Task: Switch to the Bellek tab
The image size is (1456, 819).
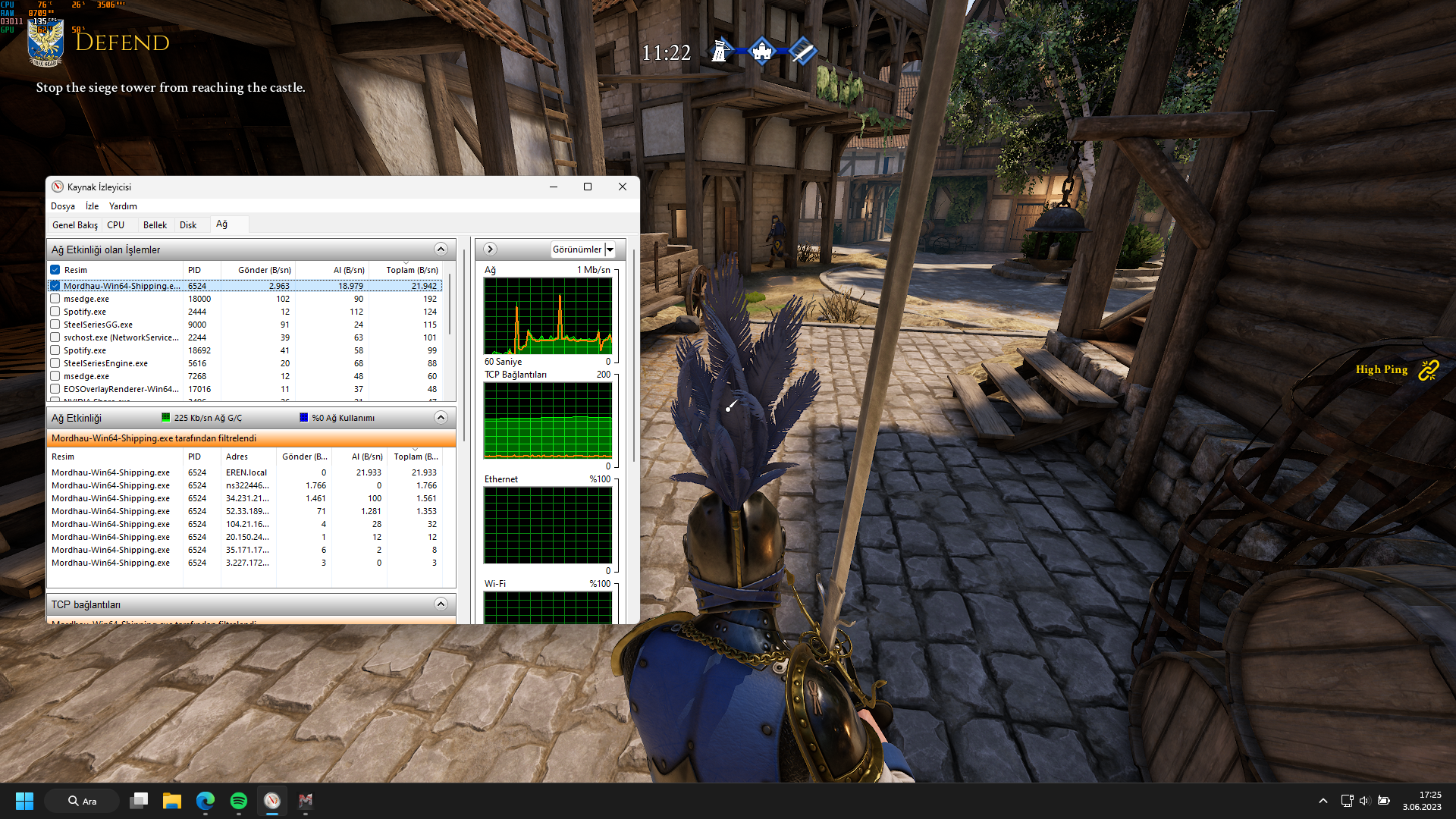Action: [155, 225]
